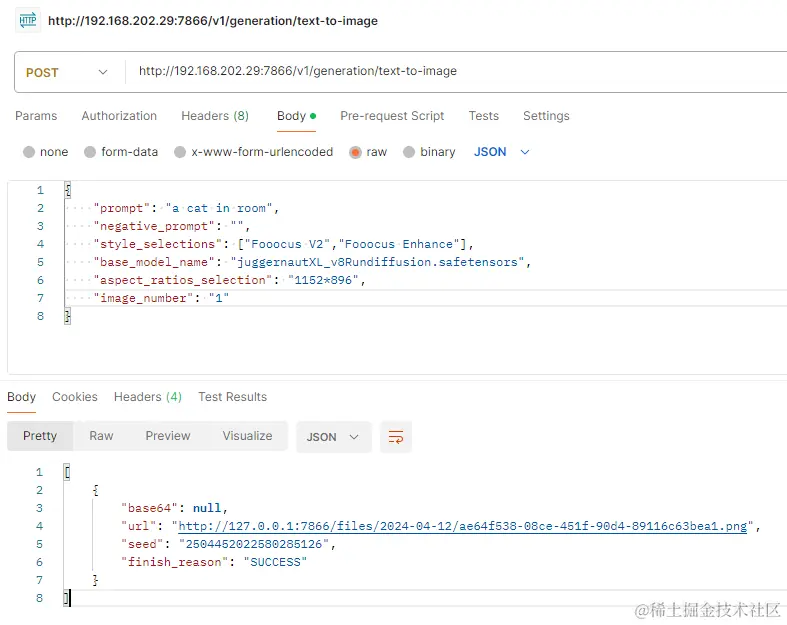Open the Pre-request Script tab
The height and width of the screenshot is (625, 787).
(392, 116)
